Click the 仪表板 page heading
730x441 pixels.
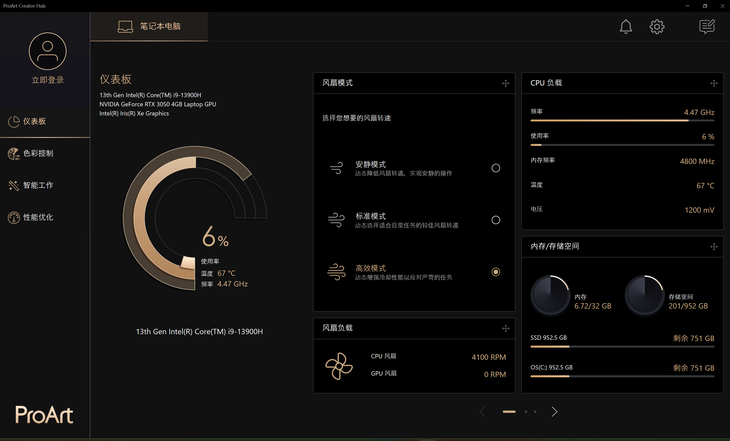coord(115,79)
